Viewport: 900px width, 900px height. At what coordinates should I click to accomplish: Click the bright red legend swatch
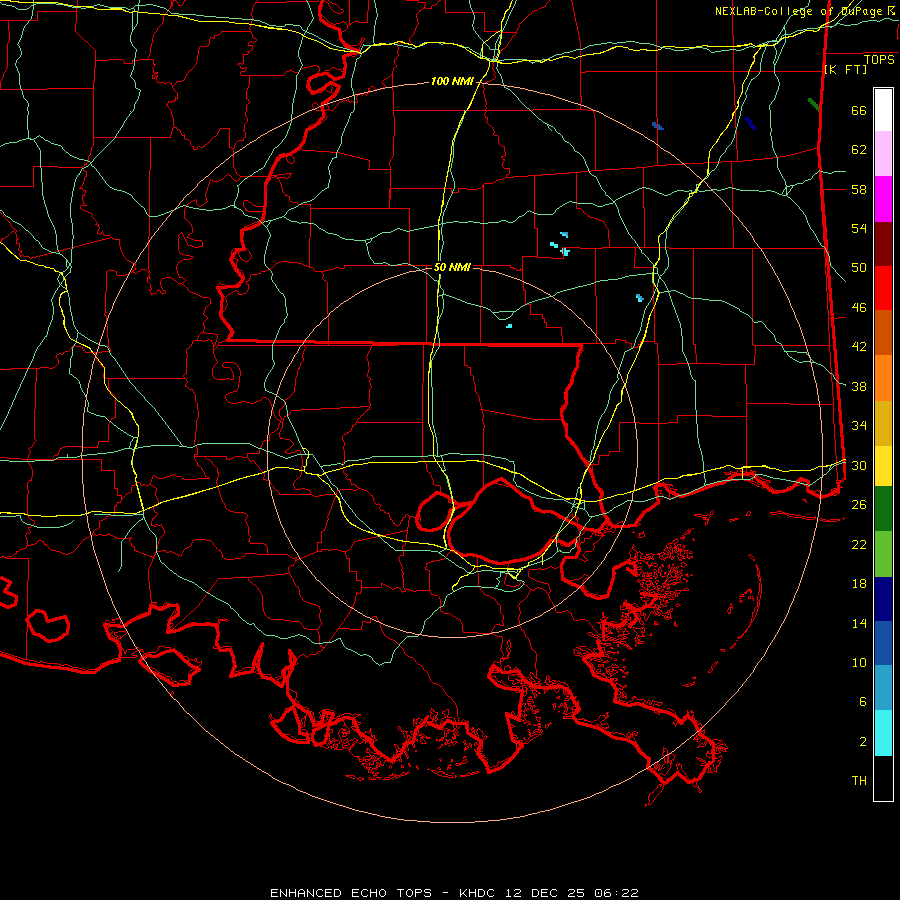(x=883, y=289)
